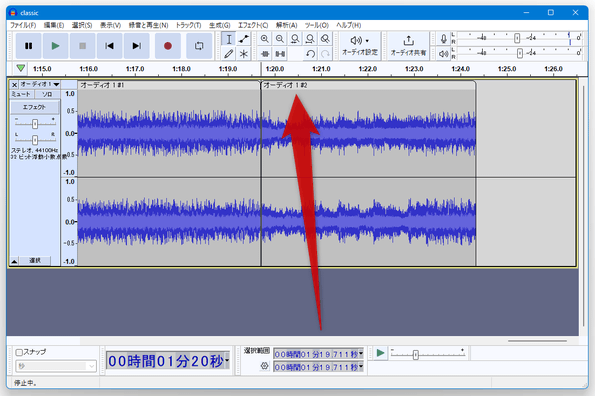Click the オーディオ 1 #1 clip title
Viewport: 595px width, 396px height.
tap(102, 85)
